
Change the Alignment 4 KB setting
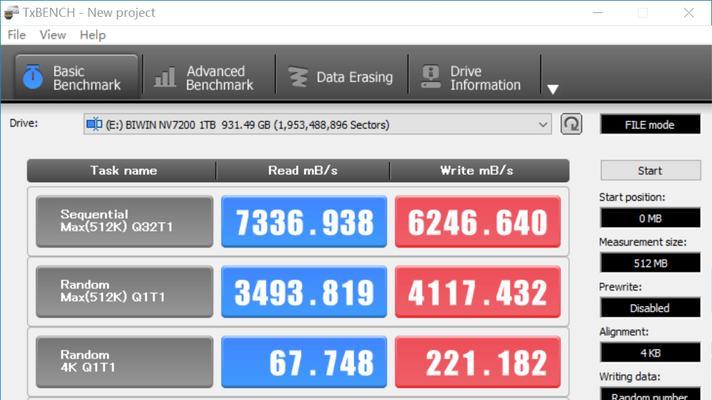click(x=650, y=353)
